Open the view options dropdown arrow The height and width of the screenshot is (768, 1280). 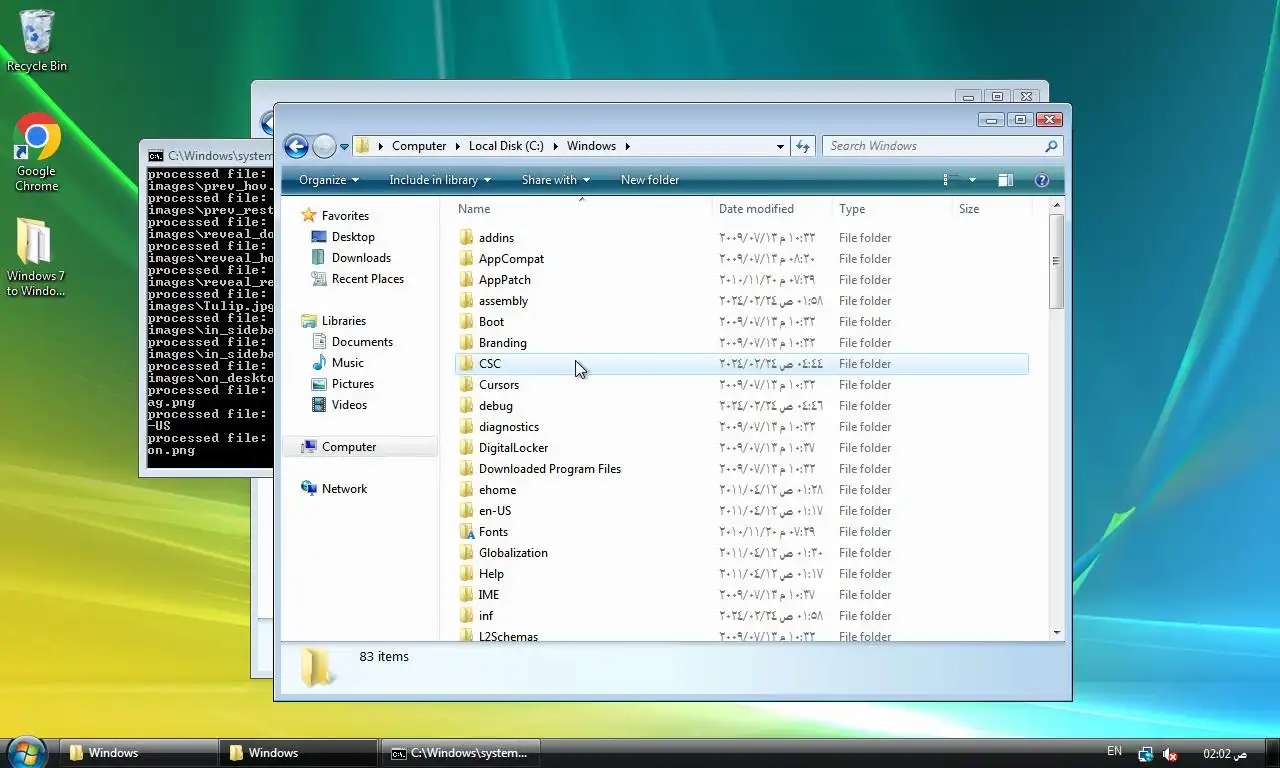(972, 180)
